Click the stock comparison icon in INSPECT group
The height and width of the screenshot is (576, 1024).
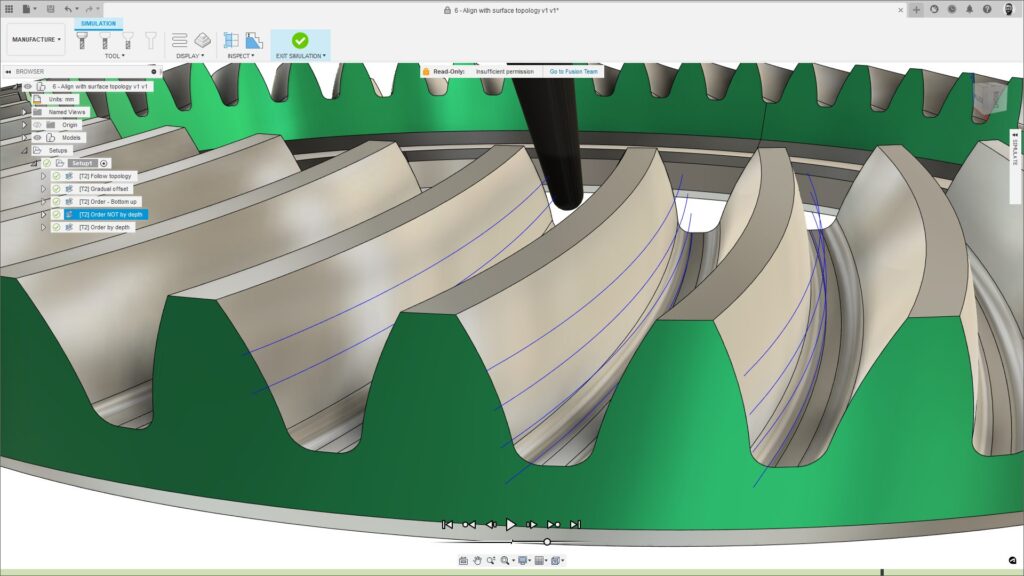(x=254, y=40)
